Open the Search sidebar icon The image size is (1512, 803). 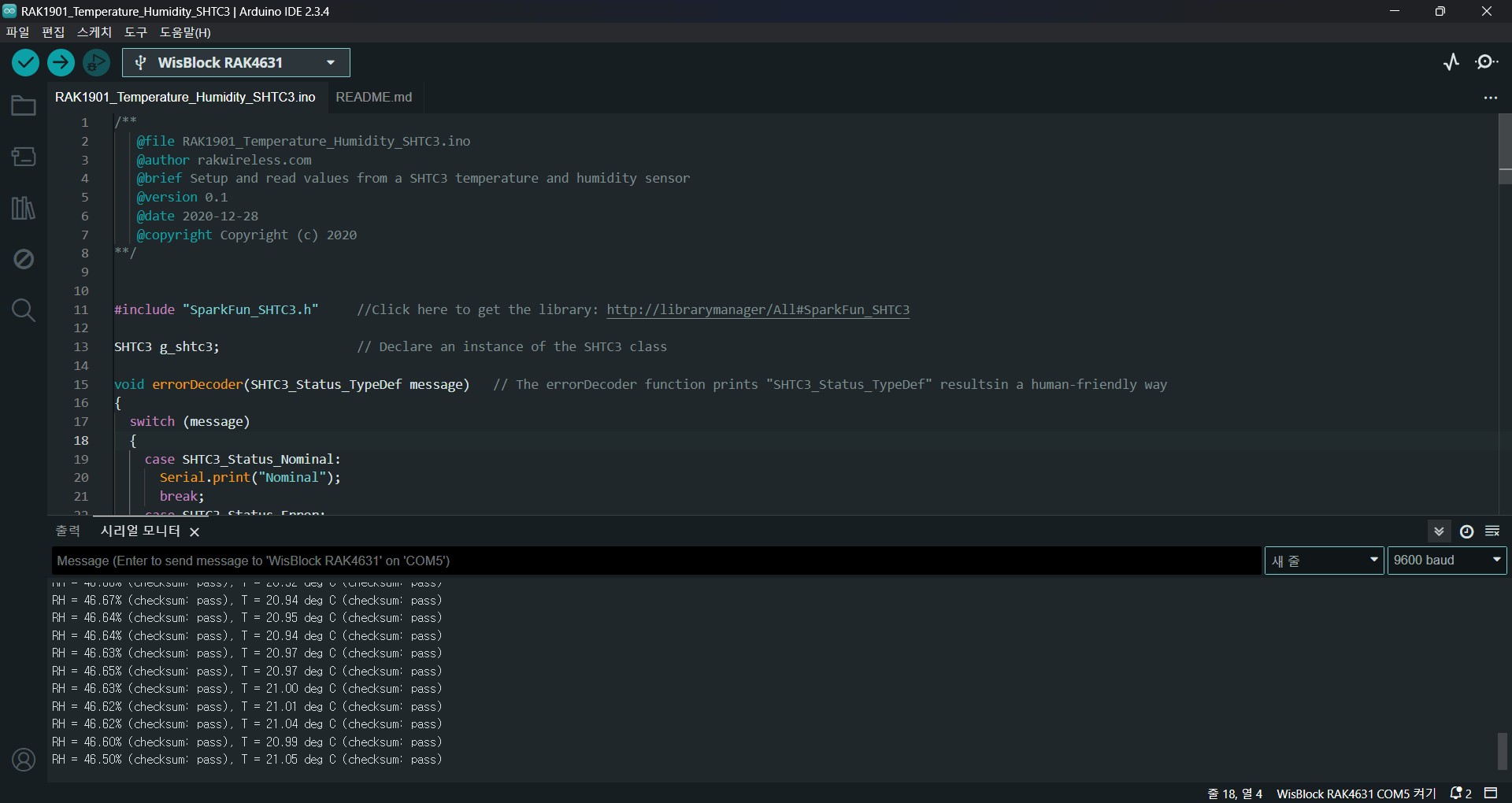[24, 310]
